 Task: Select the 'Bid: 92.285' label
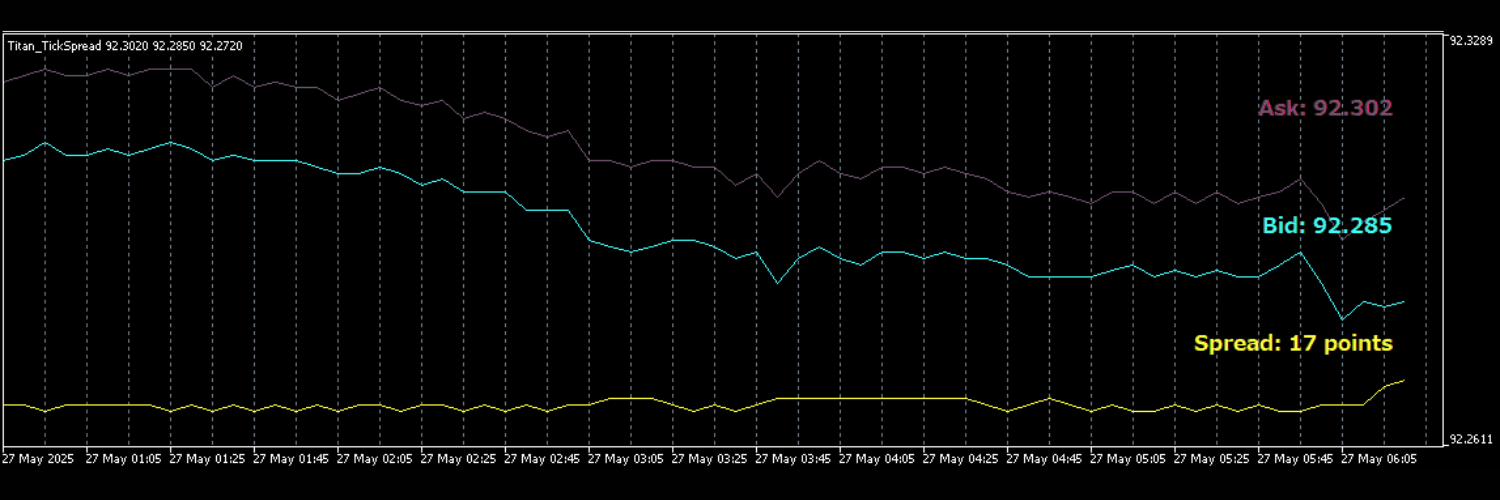(1327, 226)
